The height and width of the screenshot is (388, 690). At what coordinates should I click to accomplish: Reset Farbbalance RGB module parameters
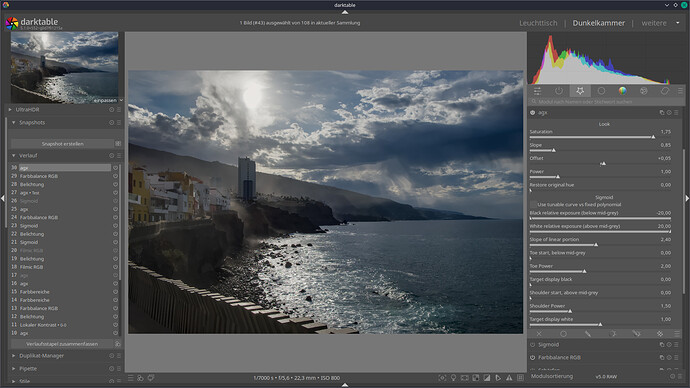(669, 358)
